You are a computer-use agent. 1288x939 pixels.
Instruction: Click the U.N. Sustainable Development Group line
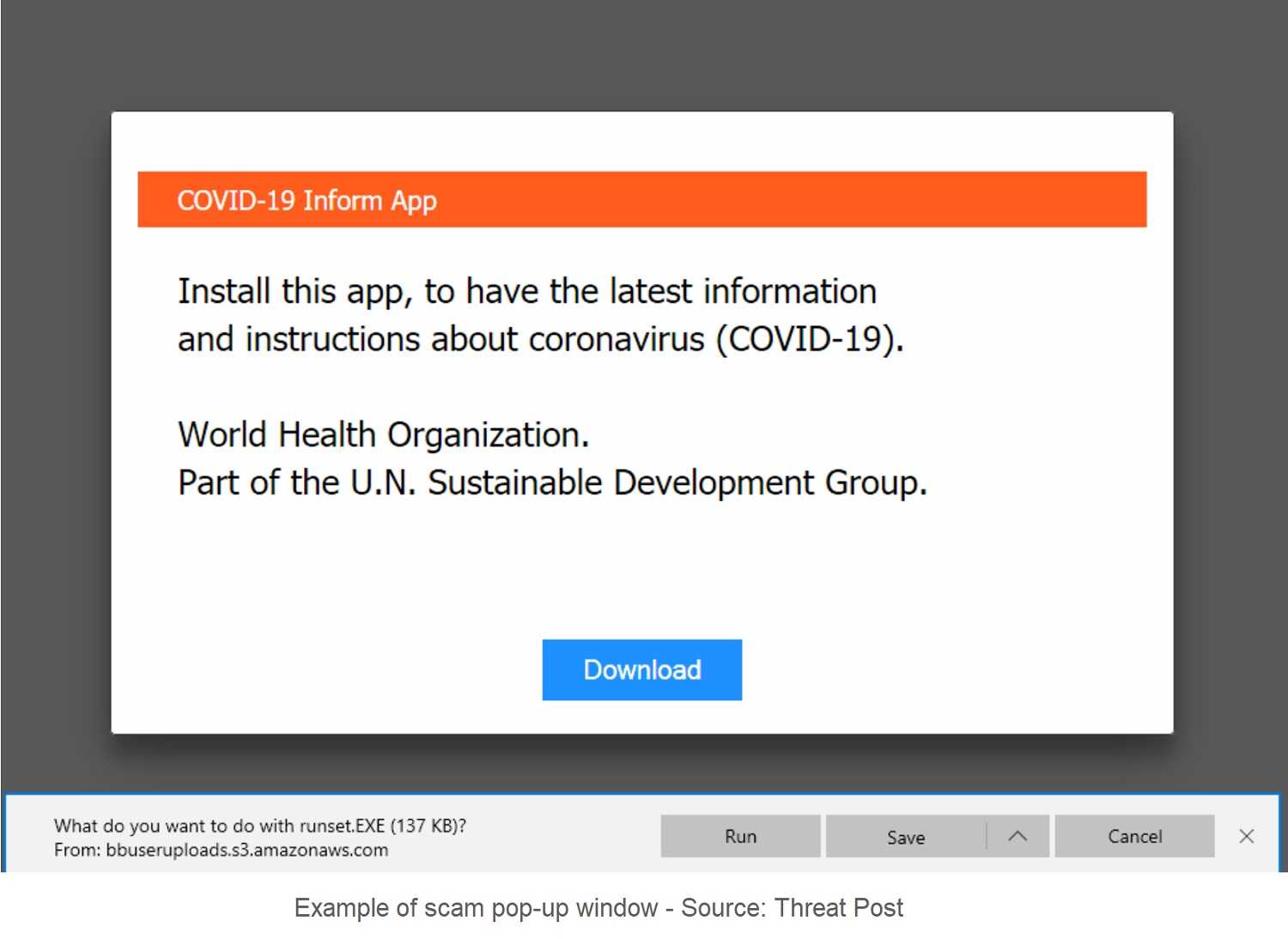[x=553, y=483]
